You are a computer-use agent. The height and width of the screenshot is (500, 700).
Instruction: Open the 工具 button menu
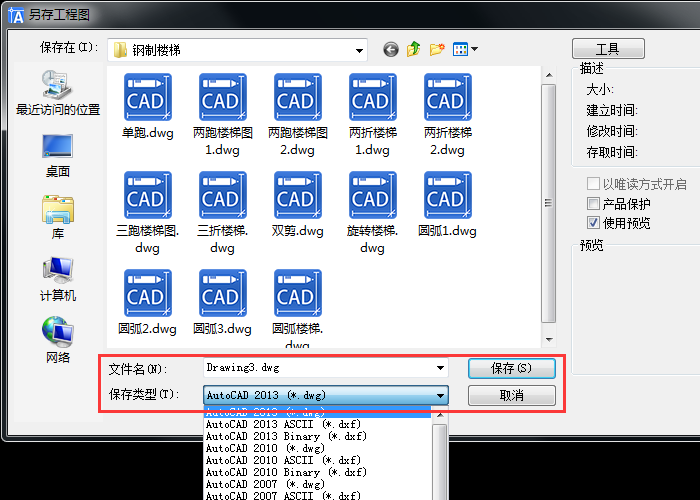608,48
